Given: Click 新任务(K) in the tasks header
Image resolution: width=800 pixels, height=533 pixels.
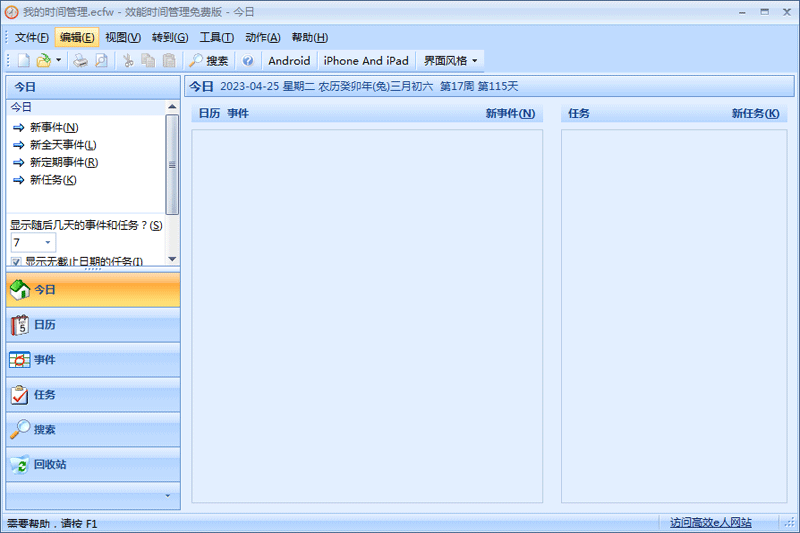Looking at the screenshot, I should [756, 113].
